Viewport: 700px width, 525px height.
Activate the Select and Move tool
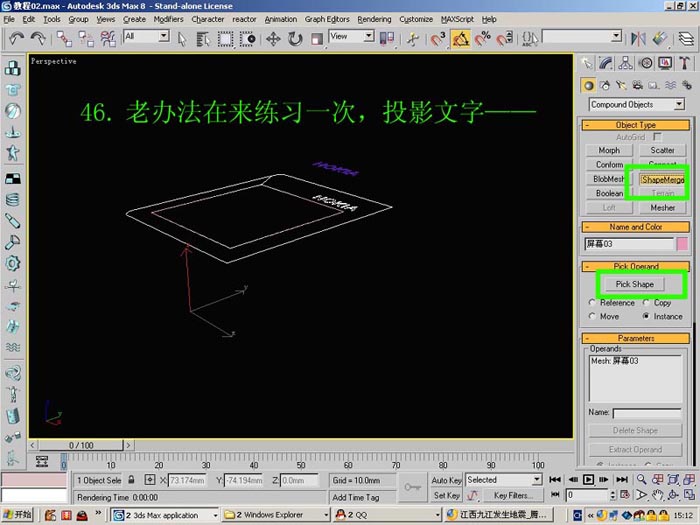pos(273,39)
